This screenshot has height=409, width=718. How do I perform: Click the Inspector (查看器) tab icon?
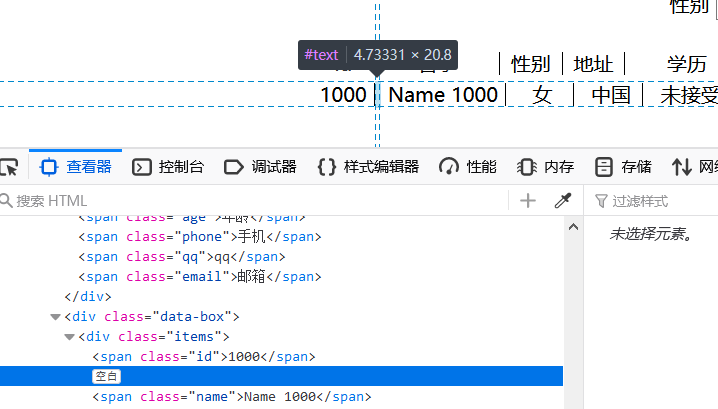pyautogui.click(x=46, y=167)
